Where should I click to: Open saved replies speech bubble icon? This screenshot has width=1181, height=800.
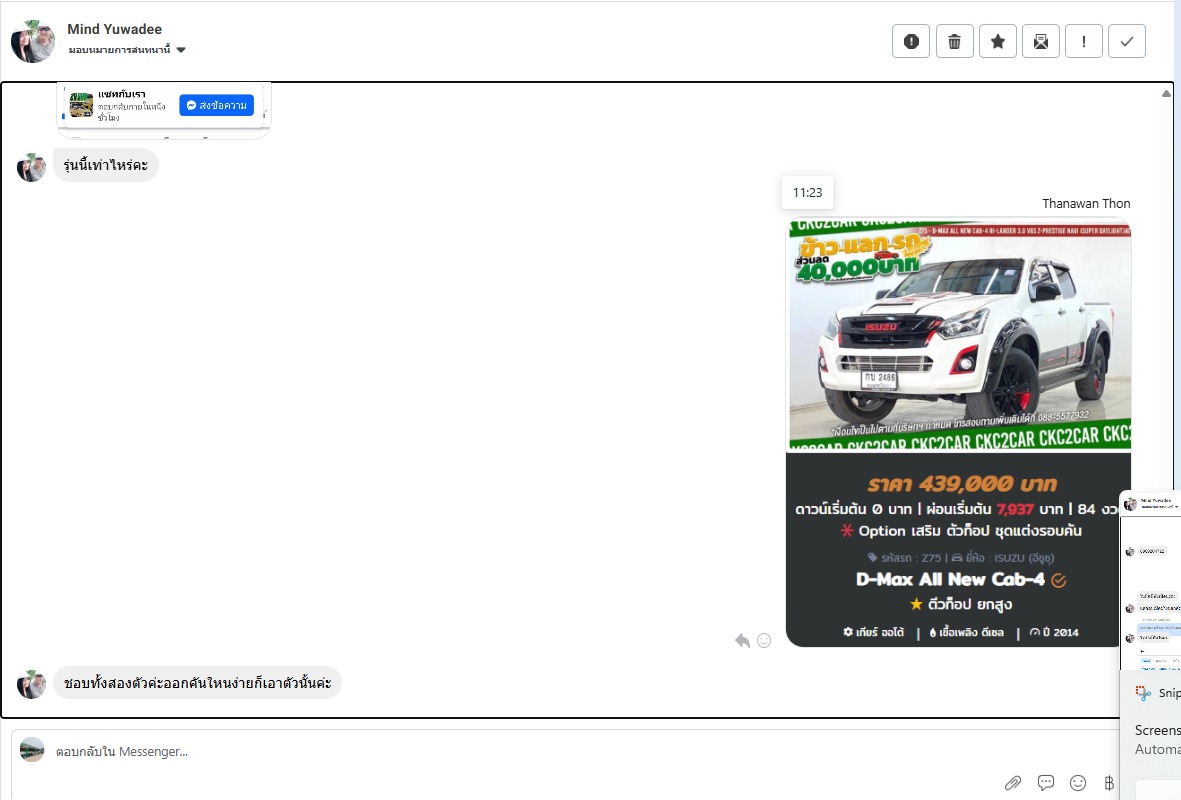(x=1045, y=783)
